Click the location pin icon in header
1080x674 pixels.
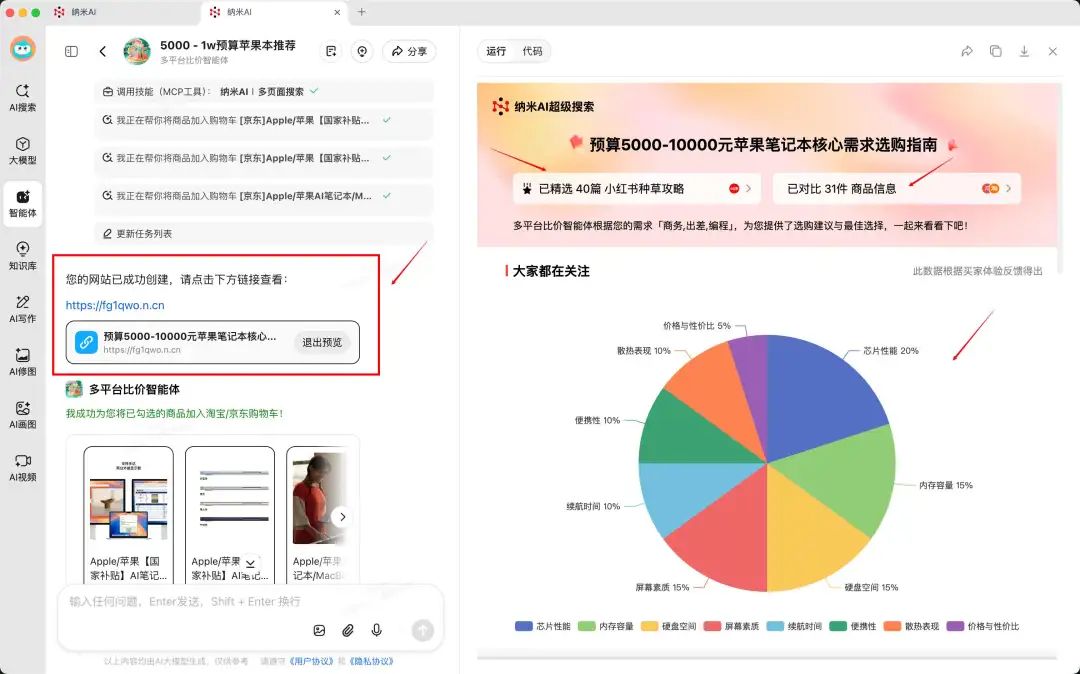[362, 52]
